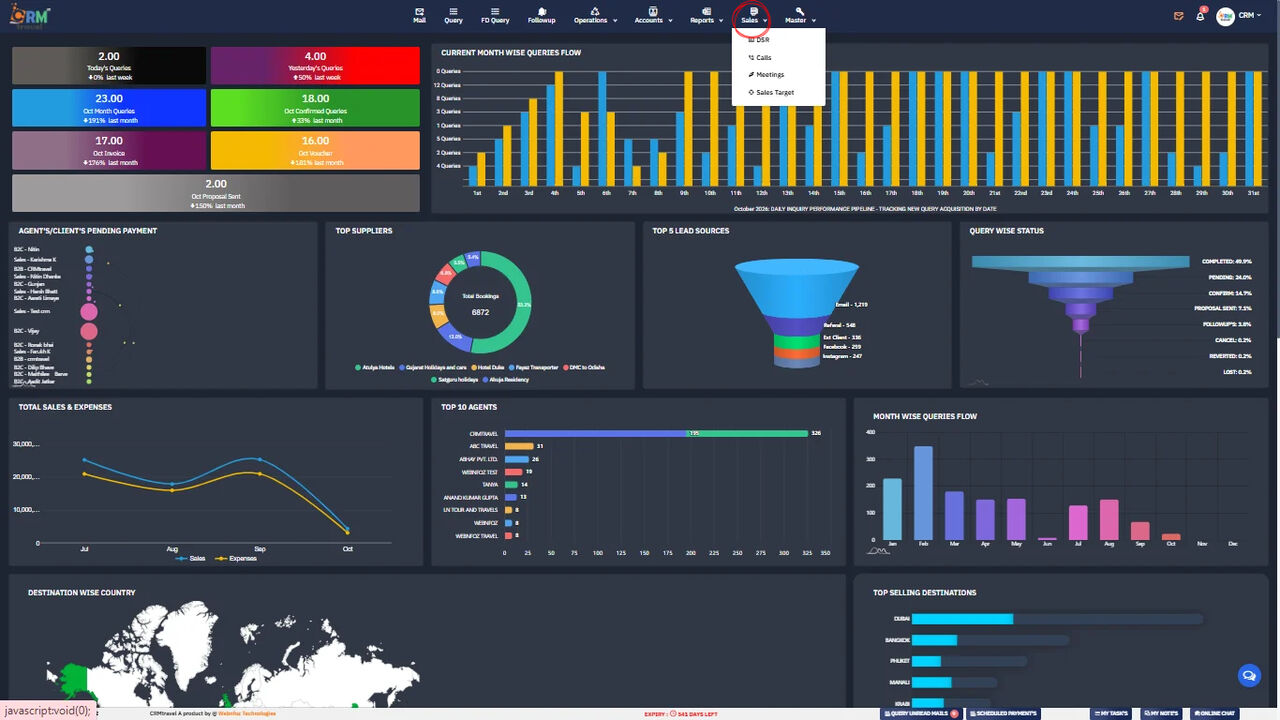This screenshot has width=1280, height=720.
Task: Open Query Unread Mails in footer
Action: pos(921,713)
